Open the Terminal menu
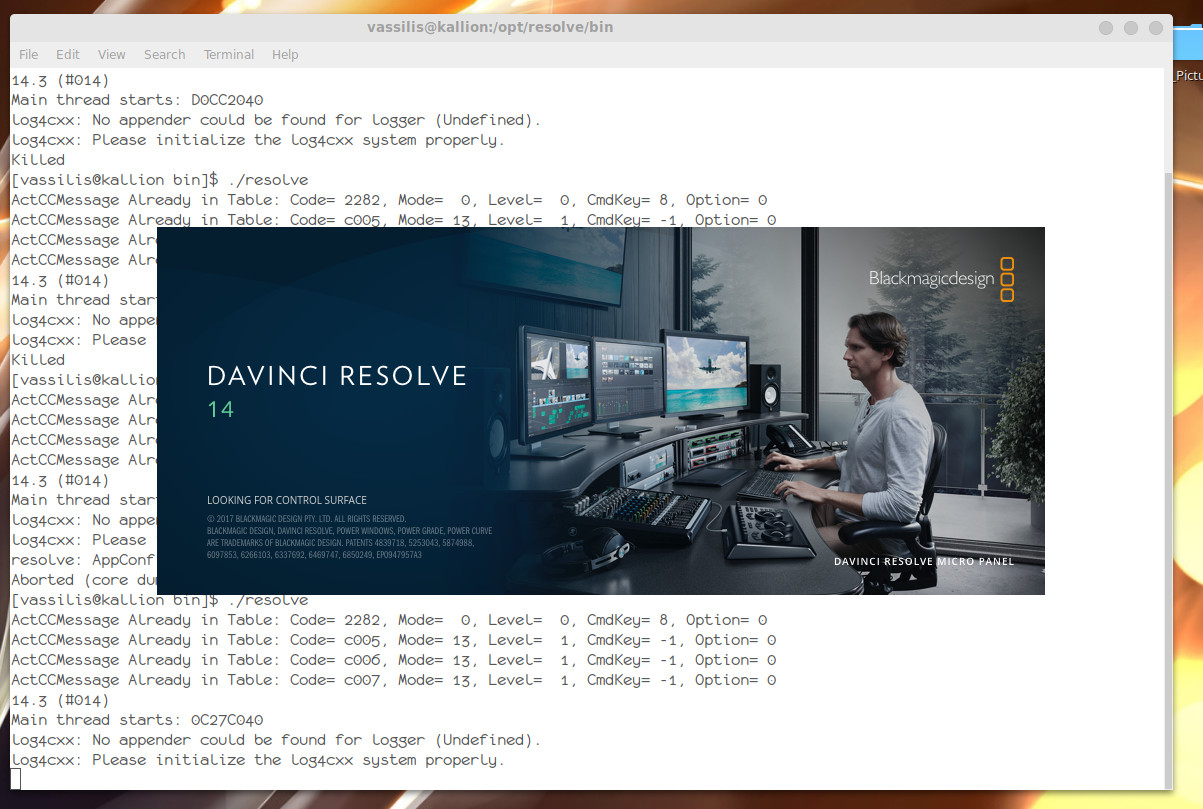Image resolution: width=1203 pixels, height=809 pixels. [229, 54]
